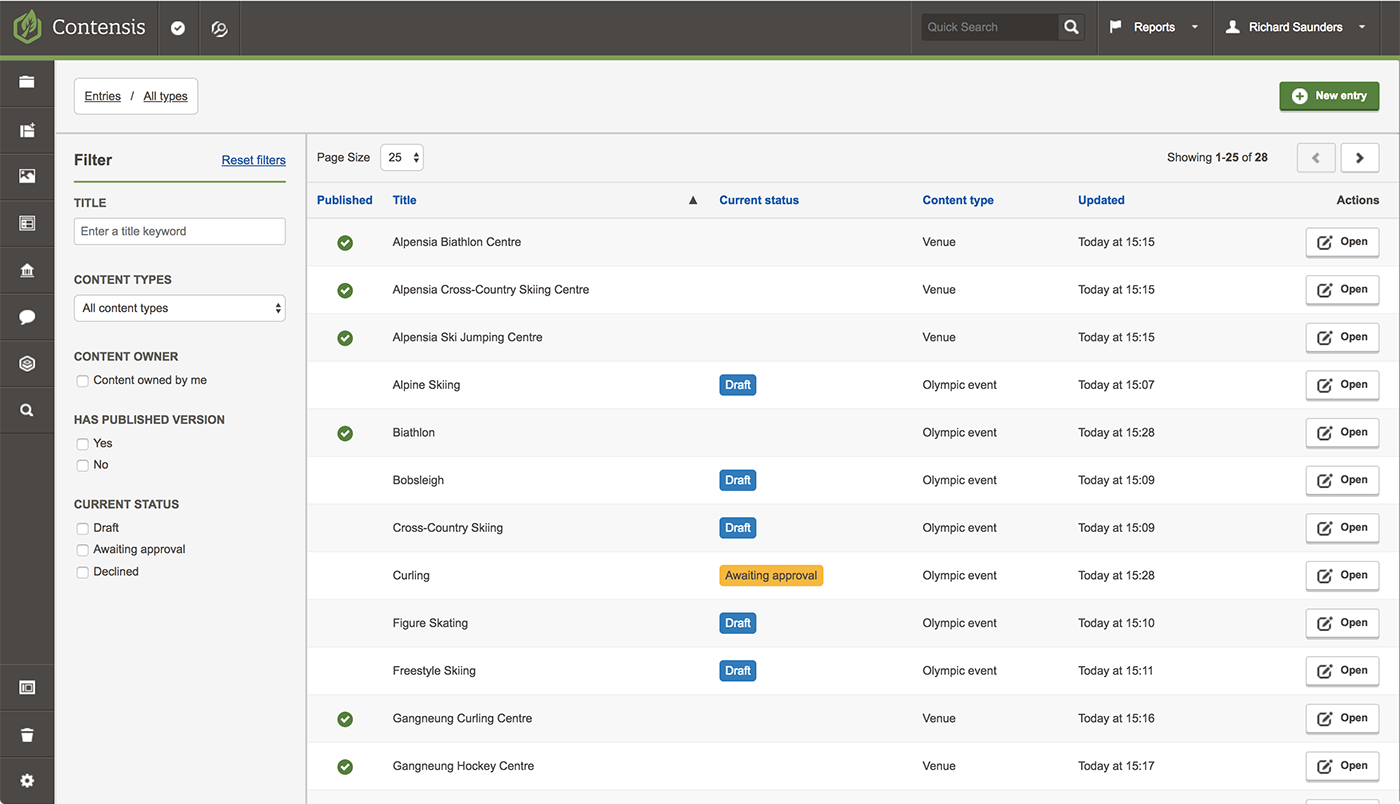
Task: Click published checkmark for Alpensia Ski Jumping Centre
Action: pyautogui.click(x=345, y=338)
